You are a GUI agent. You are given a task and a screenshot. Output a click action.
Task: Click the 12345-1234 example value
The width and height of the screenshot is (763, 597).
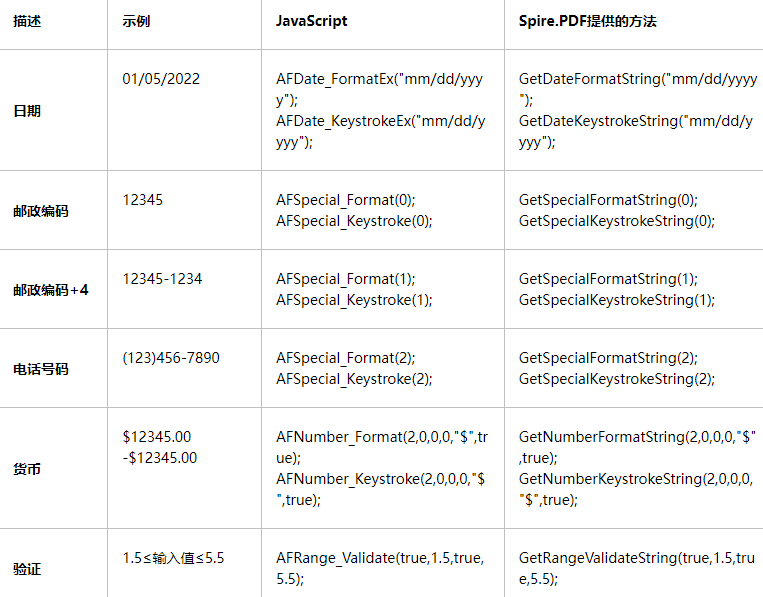162,279
